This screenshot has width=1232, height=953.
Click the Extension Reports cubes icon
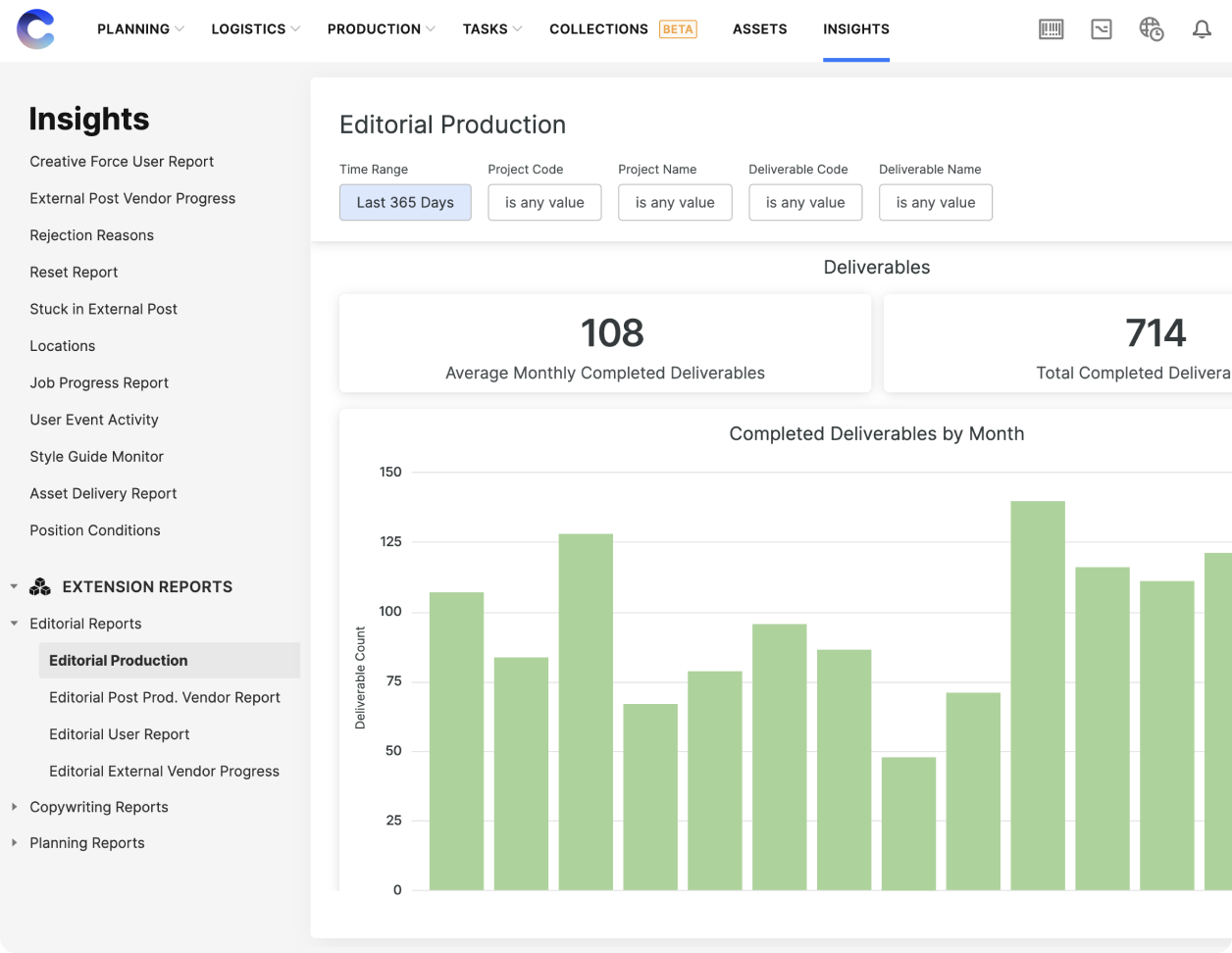coord(40,587)
